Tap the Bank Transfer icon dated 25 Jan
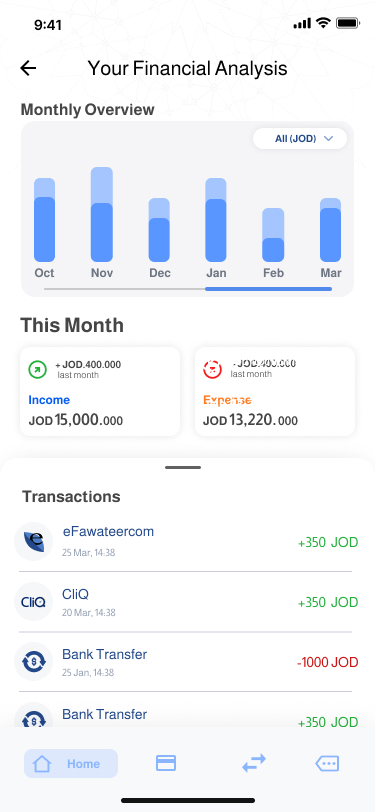Viewport: 375px width, 812px height. [x=34, y=661]
